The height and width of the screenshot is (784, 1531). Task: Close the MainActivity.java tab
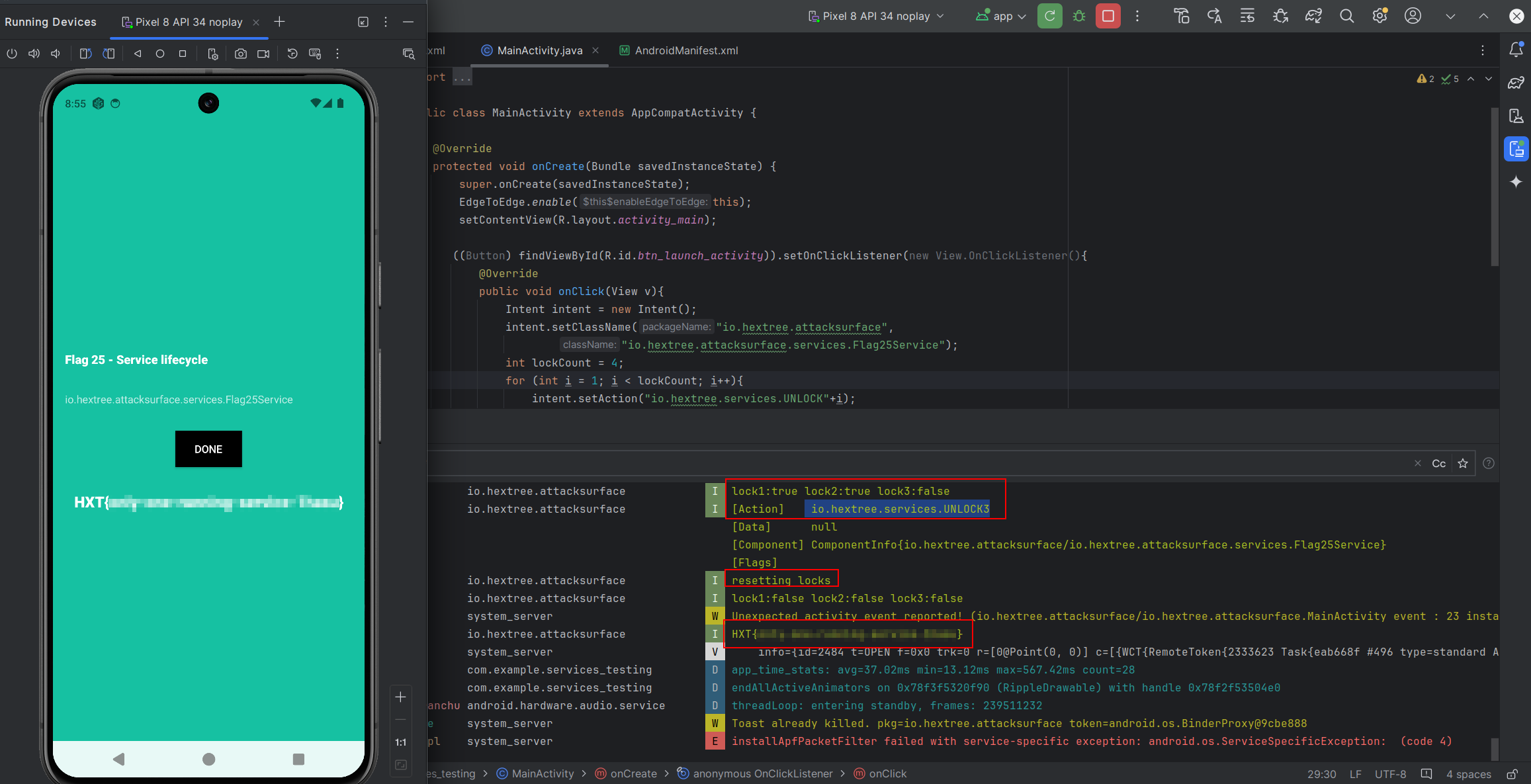tap(595, 50)
